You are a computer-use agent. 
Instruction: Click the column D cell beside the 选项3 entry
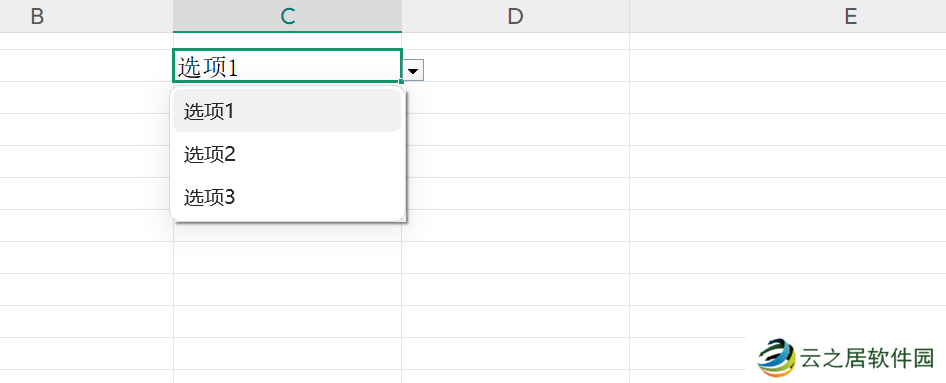[x=515, y=194]
